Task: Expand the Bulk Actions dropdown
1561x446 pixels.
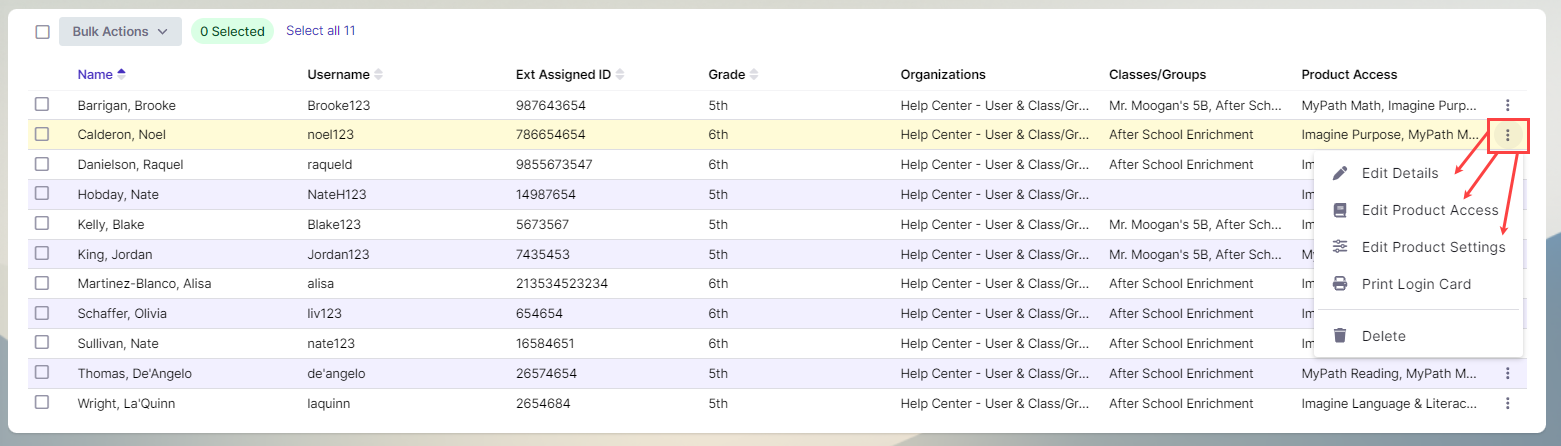Action: point(120,32)
